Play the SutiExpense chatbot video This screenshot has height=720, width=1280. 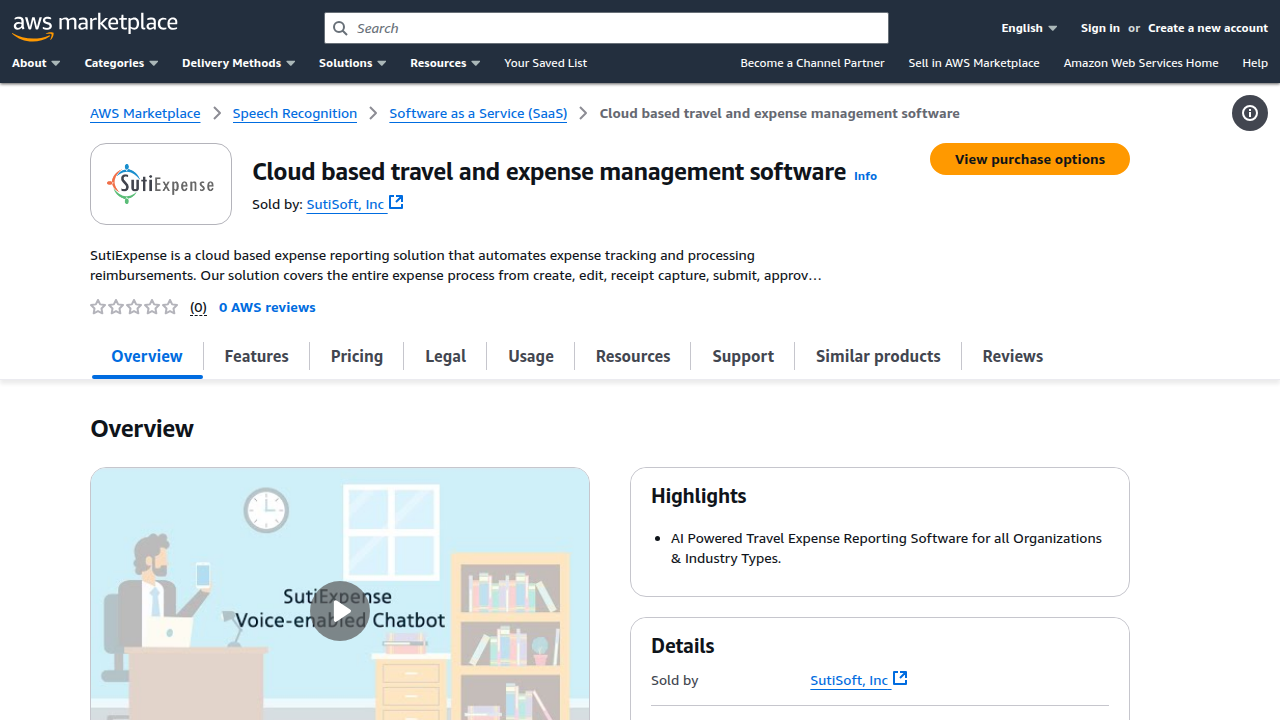(x=340, y=611)
